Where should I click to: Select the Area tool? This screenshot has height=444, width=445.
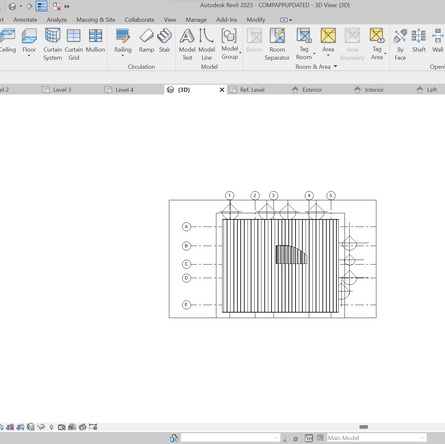328,40
